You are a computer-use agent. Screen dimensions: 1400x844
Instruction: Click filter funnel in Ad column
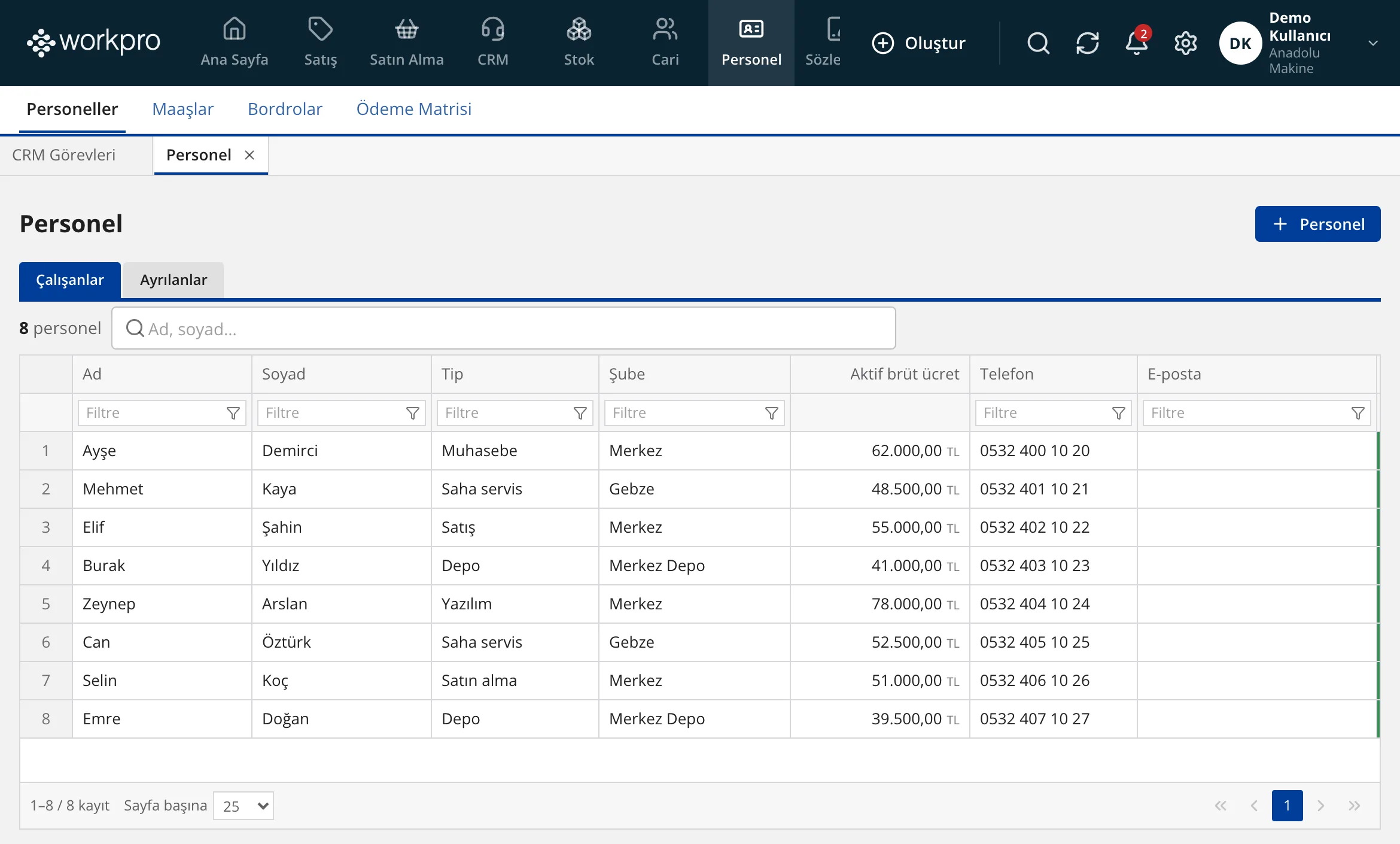coord(233,413)
